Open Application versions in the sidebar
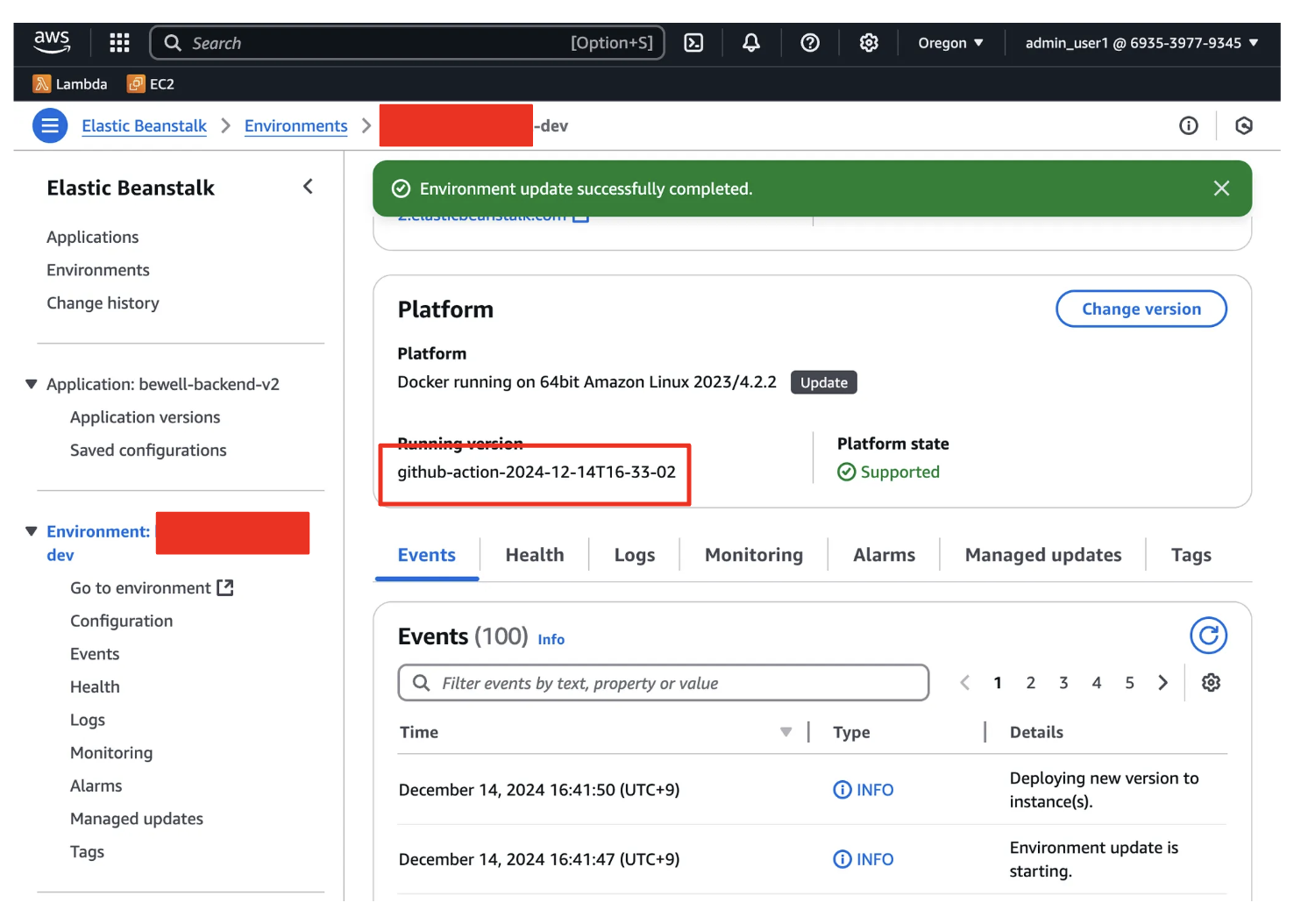The width and height of the screenshot is (1301, 924). click(145, 417)
